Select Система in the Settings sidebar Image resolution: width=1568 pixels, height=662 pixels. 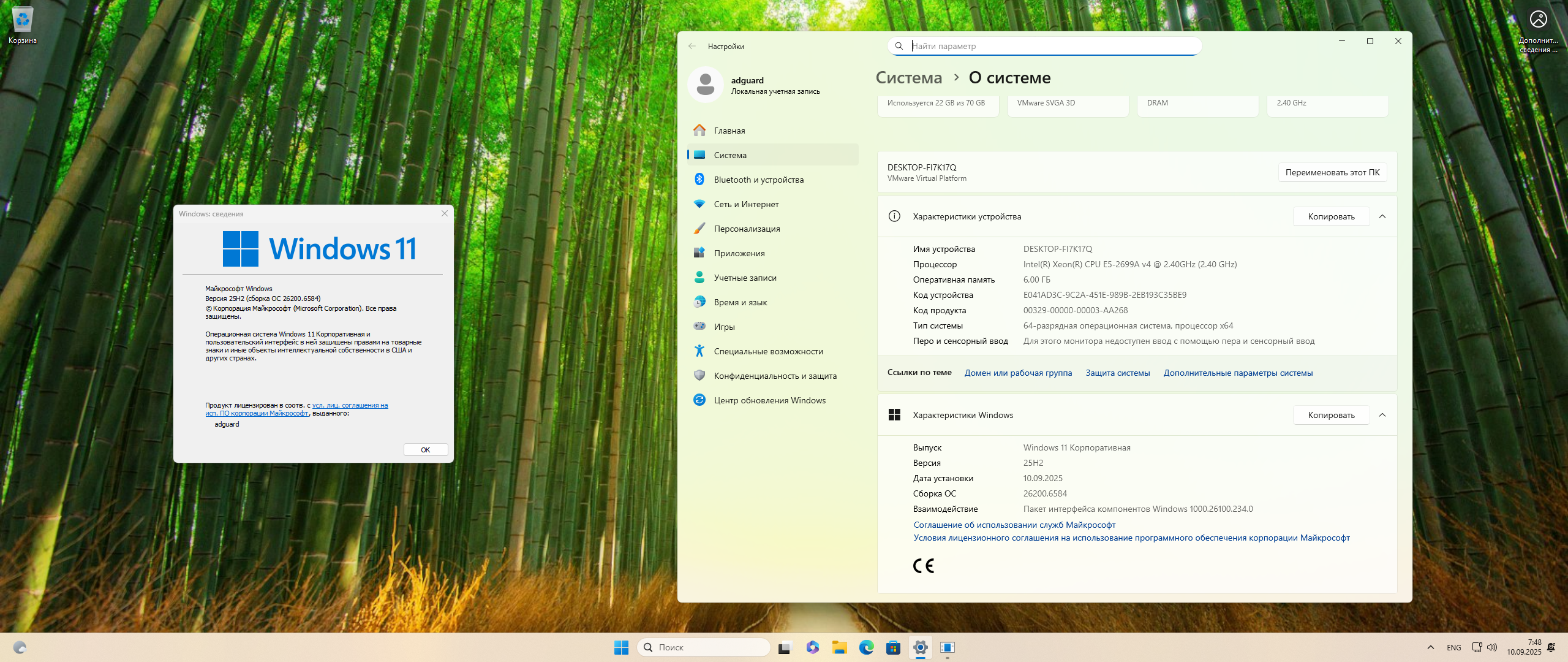coord(772,155)
